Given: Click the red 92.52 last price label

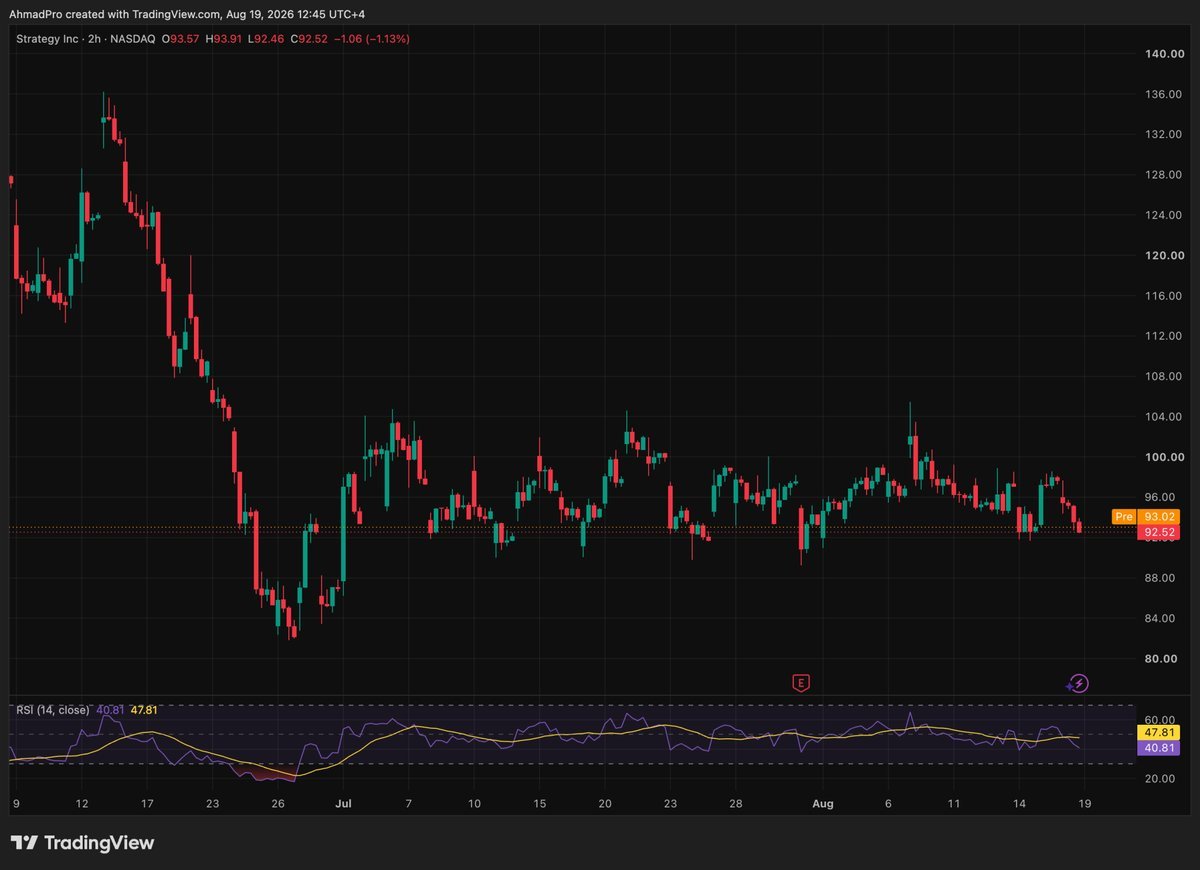Looking at the screenshot, I should [1160, 533].
